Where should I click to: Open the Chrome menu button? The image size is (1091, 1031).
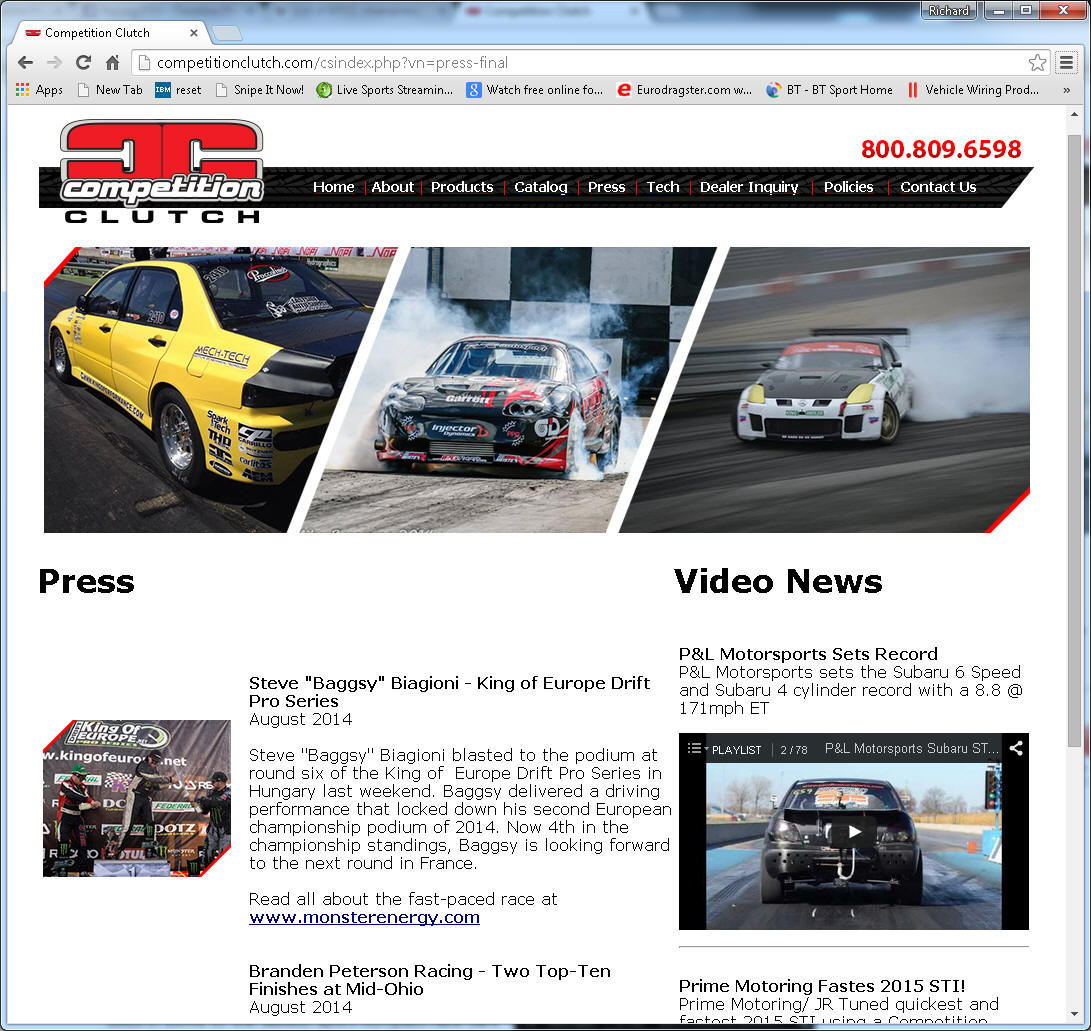(1066, 63)
